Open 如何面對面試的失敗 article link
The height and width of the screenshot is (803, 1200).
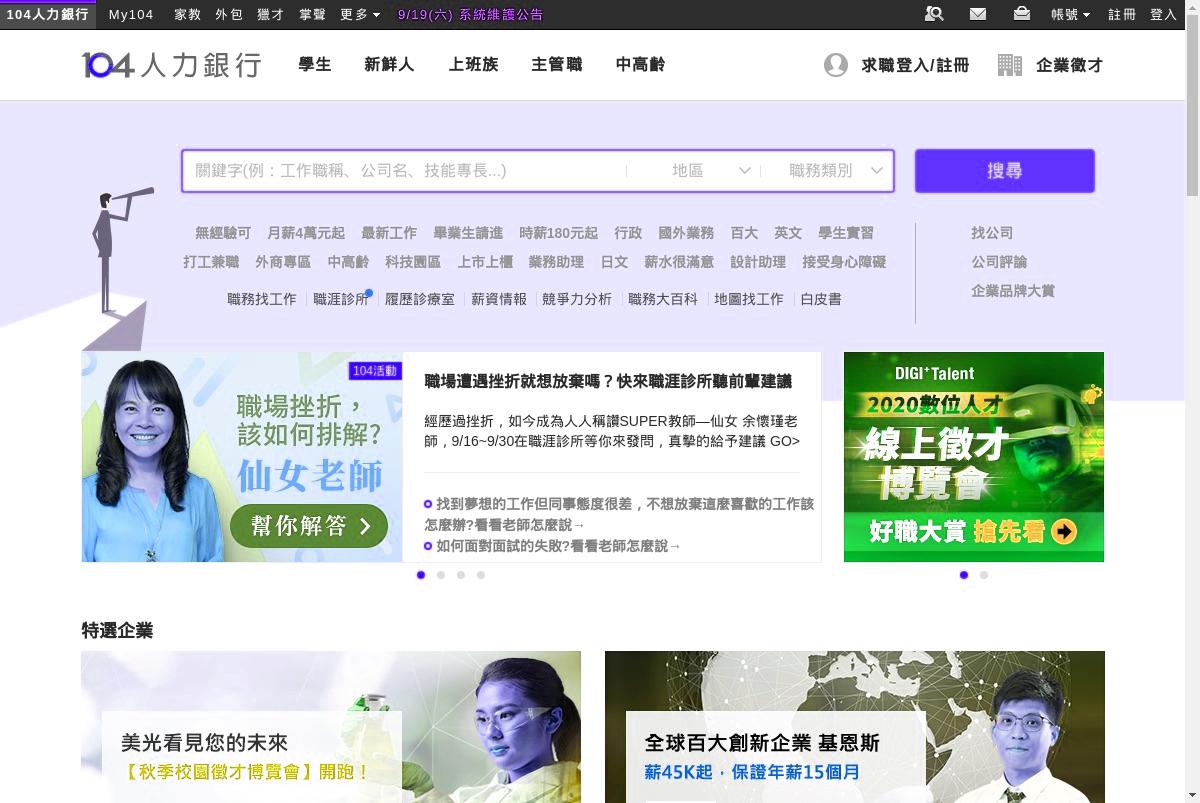point(558,546)
